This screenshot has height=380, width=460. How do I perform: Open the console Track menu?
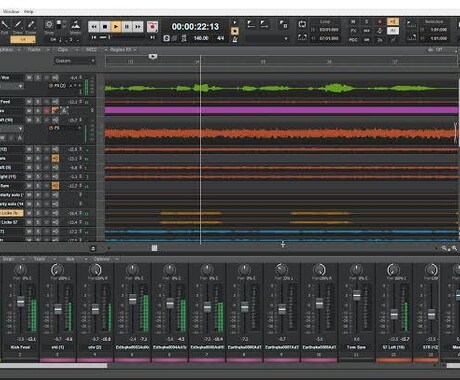(x=44, y=259)
